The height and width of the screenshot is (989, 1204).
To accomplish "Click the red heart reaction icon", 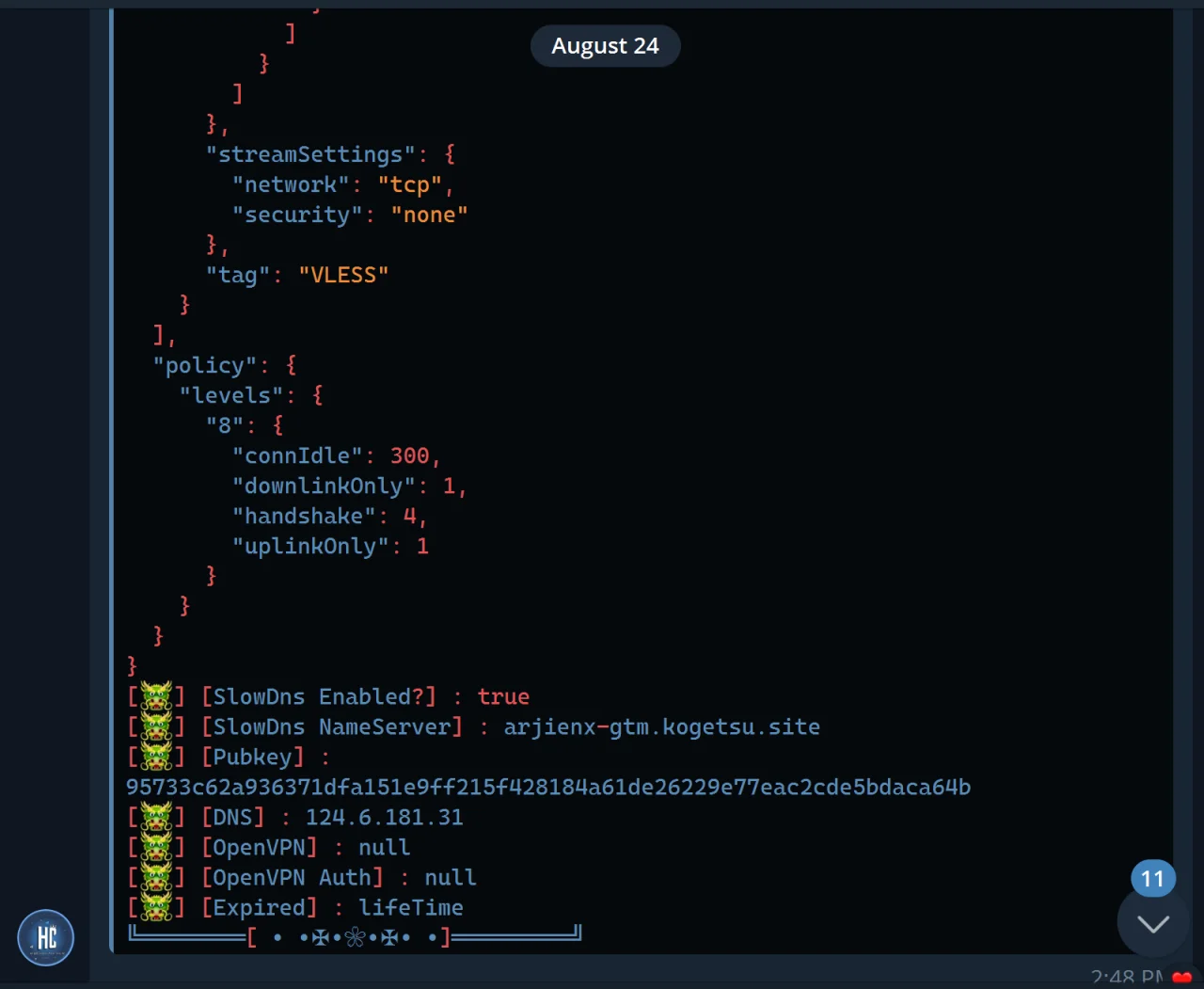I will (1182, 979).
